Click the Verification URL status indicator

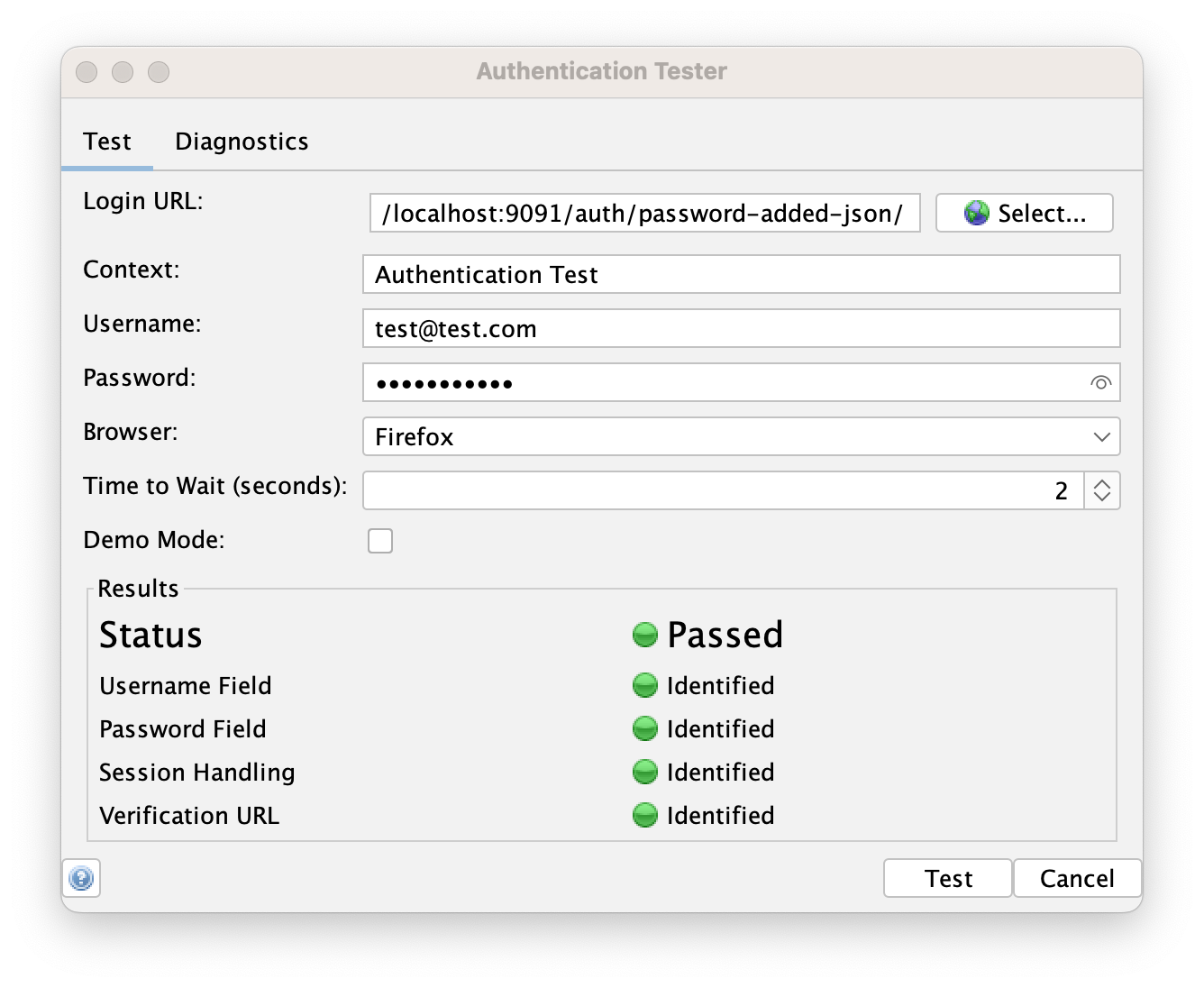coord(644,816)
